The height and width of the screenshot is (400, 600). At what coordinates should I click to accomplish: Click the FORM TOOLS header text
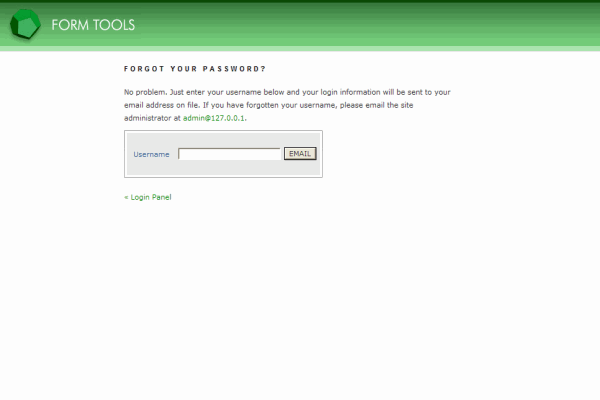pyautogui.click(x=93, y=25)
